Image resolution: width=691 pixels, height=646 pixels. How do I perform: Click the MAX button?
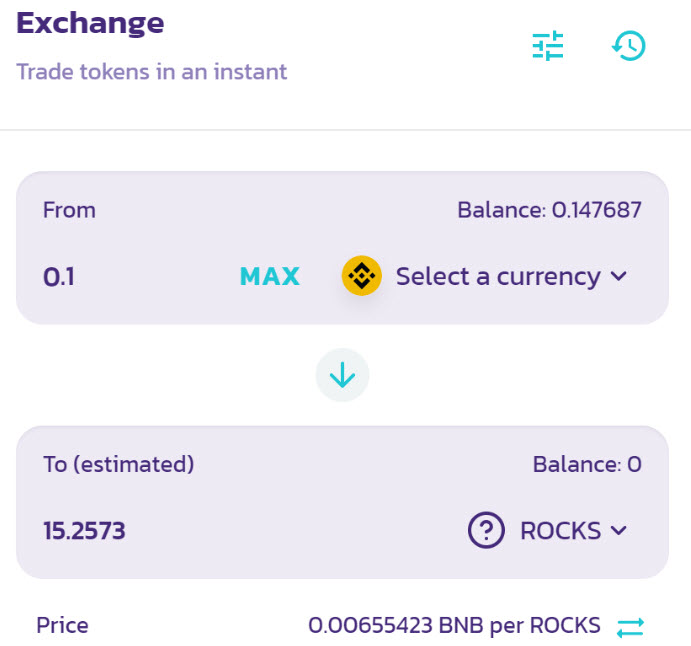(x=270, y=277)
